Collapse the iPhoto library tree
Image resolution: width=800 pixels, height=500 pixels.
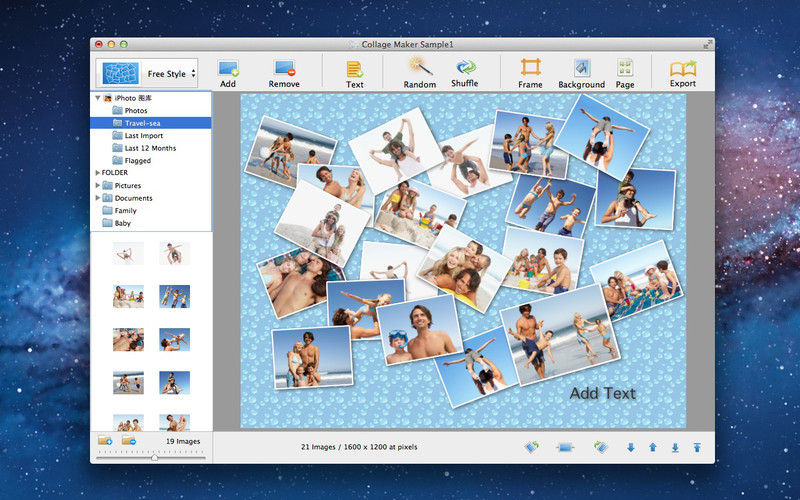pos(97,97)
